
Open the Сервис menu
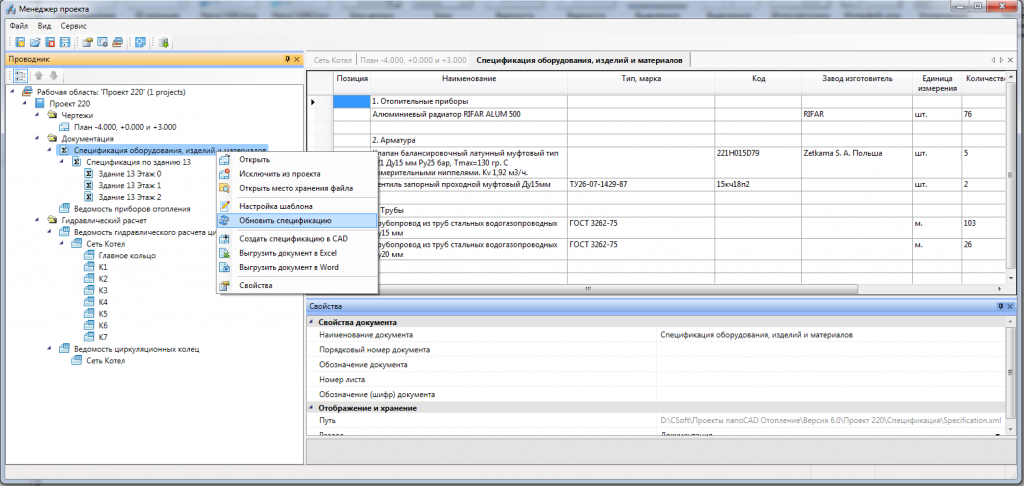[73, 26]
